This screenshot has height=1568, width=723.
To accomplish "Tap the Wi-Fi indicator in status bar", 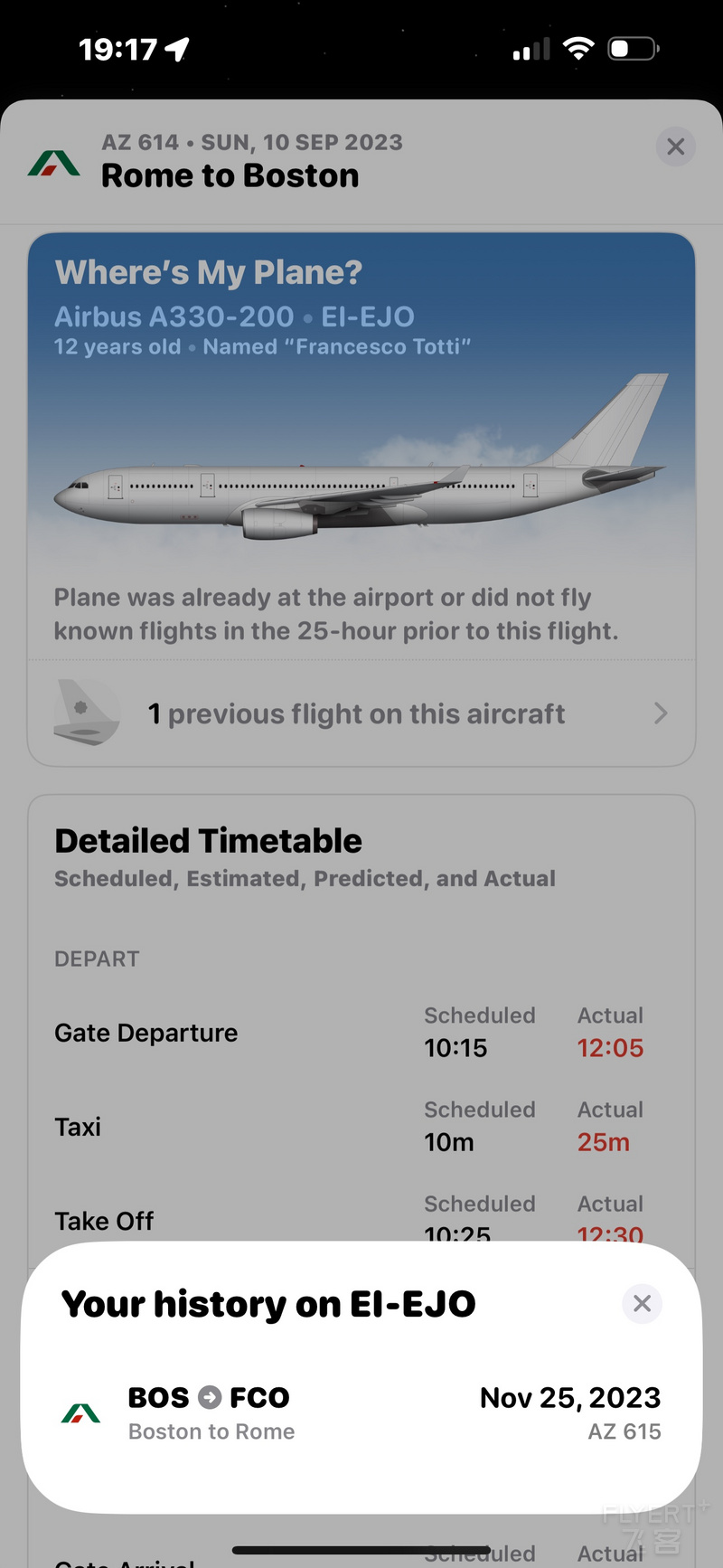I will click(x=578, y=48).
